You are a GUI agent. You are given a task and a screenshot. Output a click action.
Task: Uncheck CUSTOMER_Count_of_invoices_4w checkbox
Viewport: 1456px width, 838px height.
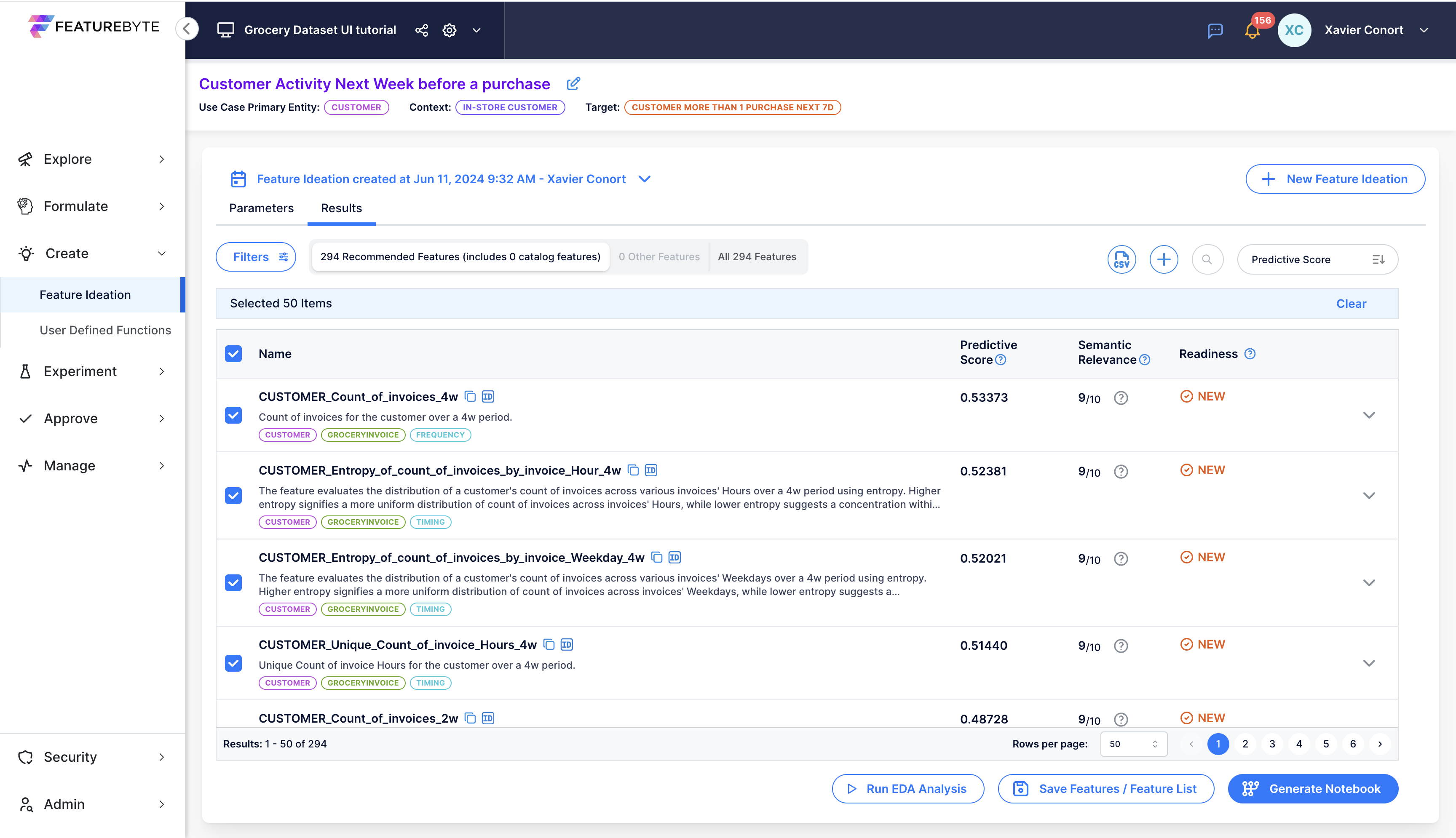coord(233,415)
